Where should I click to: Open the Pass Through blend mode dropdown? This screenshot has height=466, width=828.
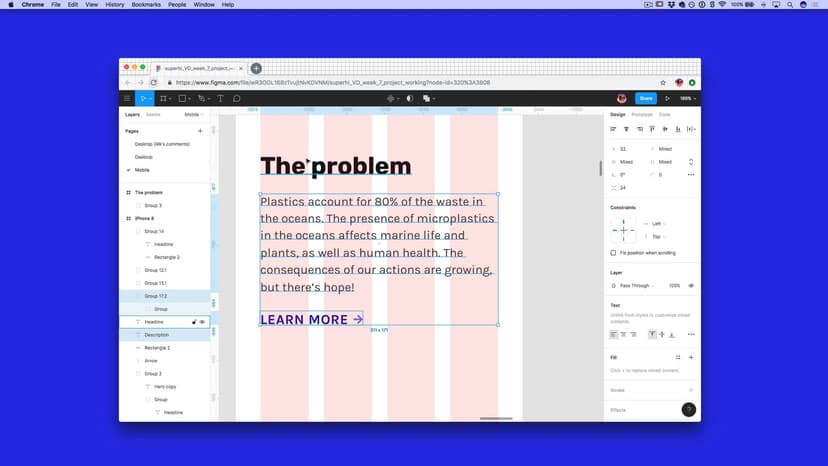coord(636,285)
